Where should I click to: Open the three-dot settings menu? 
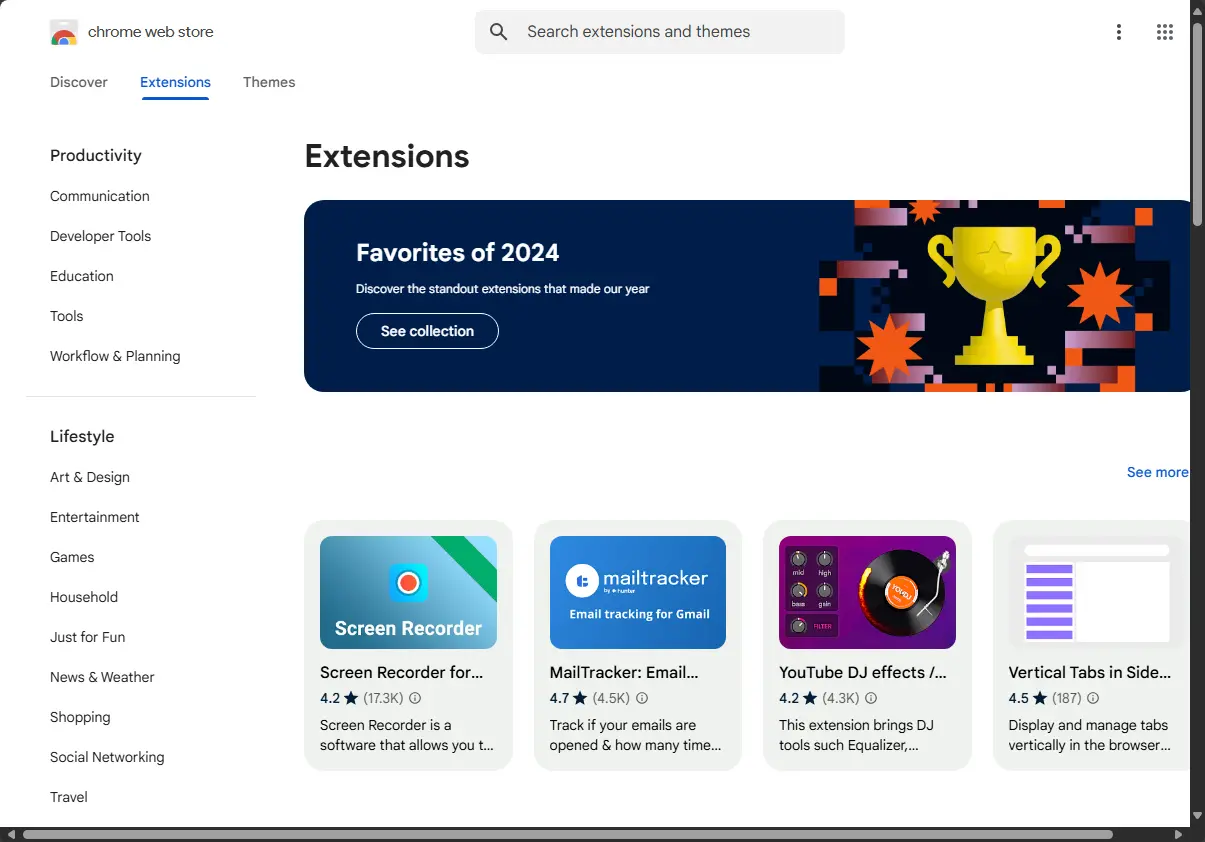pyautogui.click(x=1118, y=31)
